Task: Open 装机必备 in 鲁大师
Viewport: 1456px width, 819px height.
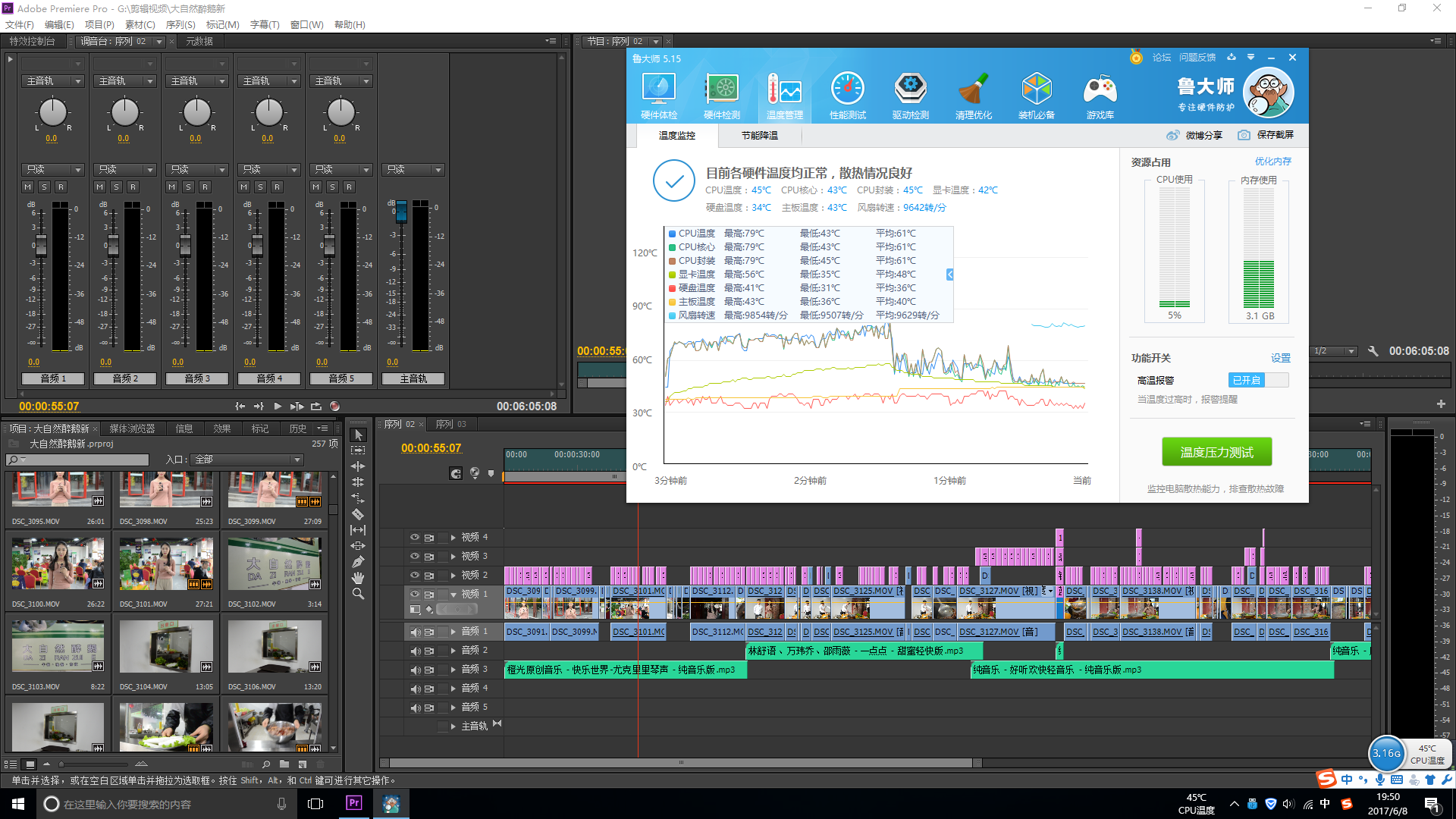Action: click(x=1036, y=96)
